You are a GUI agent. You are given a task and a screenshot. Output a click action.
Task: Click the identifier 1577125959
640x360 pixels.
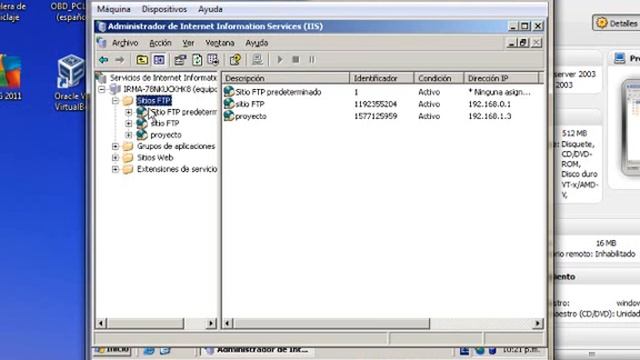[375, 116]
